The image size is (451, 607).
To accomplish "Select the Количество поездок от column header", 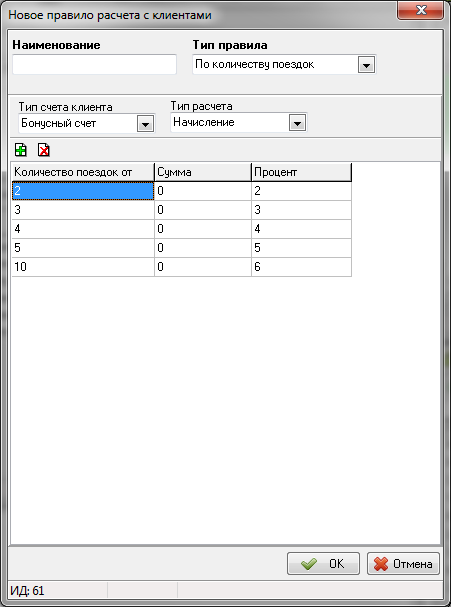I will click(x=83, y=172).
